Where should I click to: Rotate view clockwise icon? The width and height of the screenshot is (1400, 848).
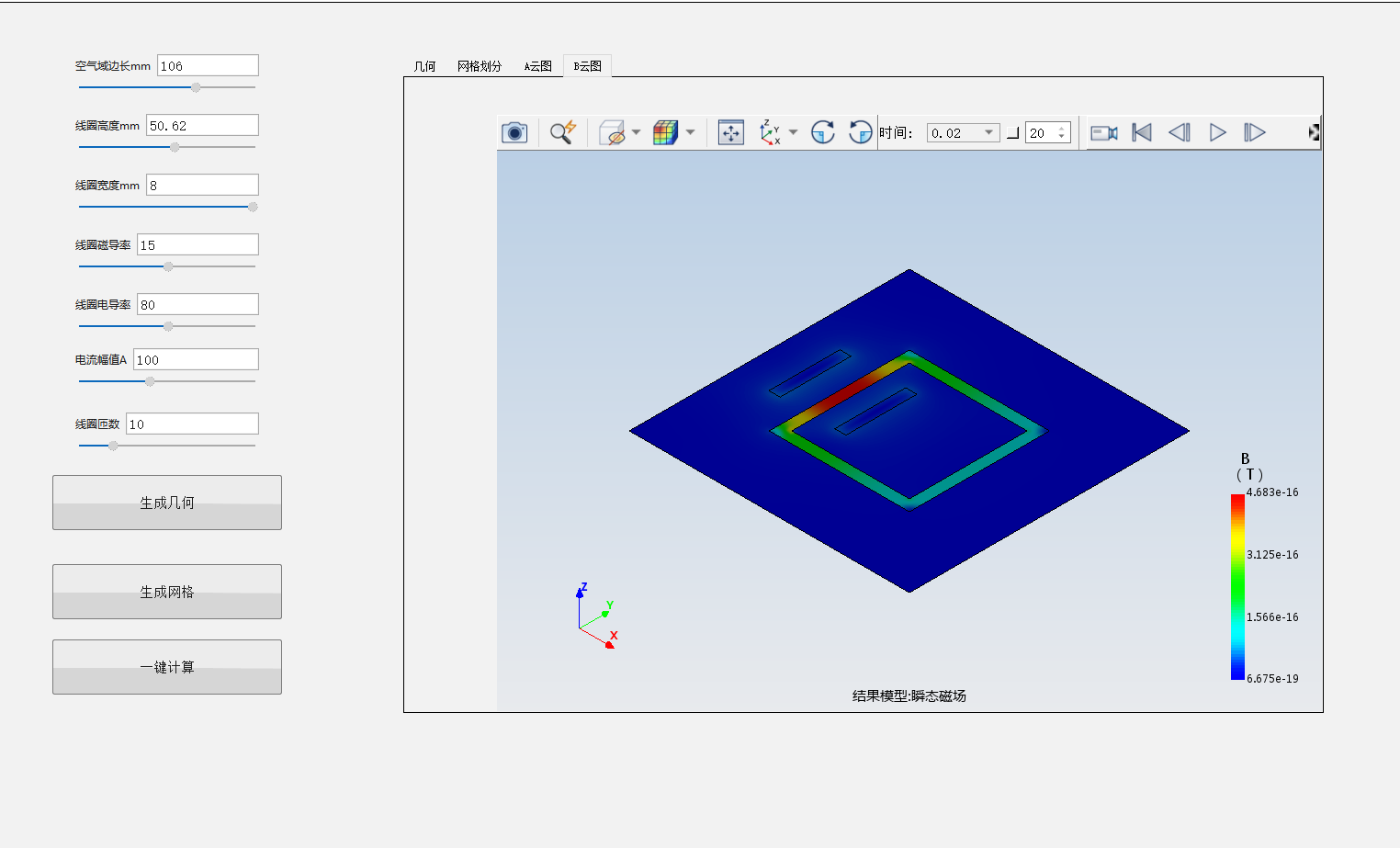(823, 133)
